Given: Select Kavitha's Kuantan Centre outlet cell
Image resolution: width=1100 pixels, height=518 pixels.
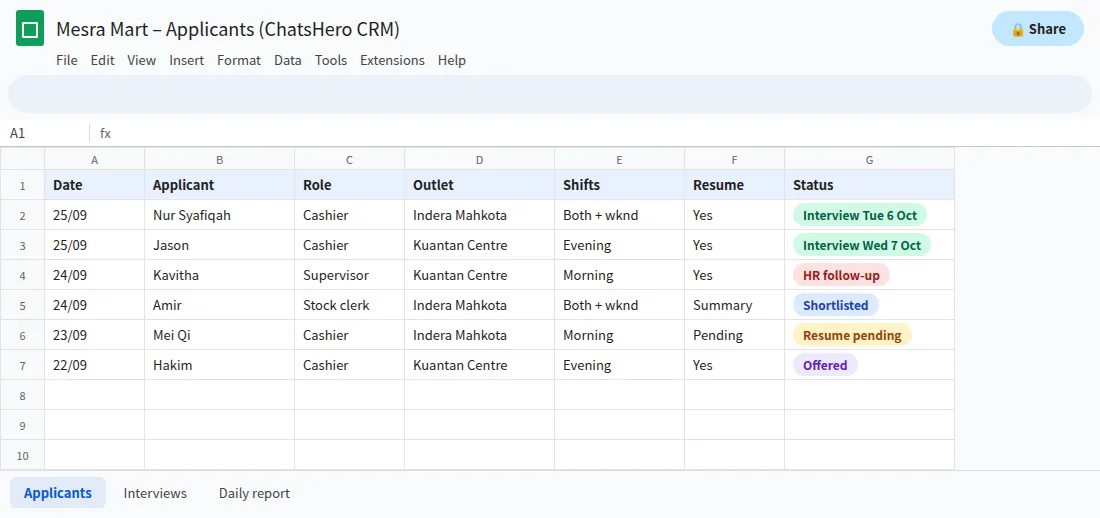Looking at the screenshot, I should [480, 275].
